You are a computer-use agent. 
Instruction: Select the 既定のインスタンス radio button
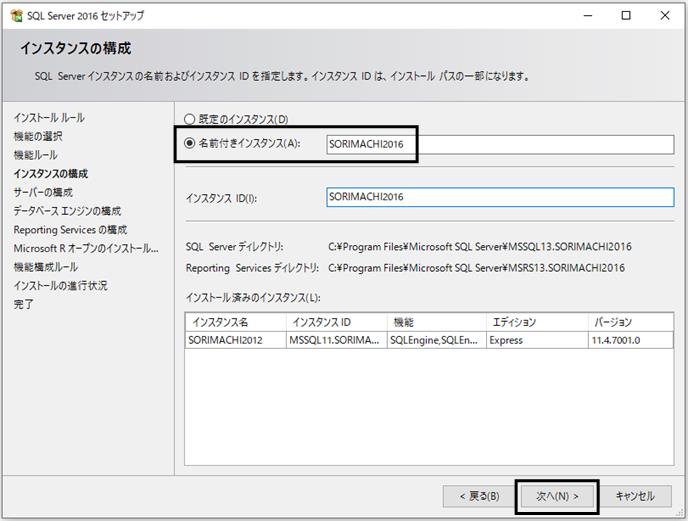(189, 119)
